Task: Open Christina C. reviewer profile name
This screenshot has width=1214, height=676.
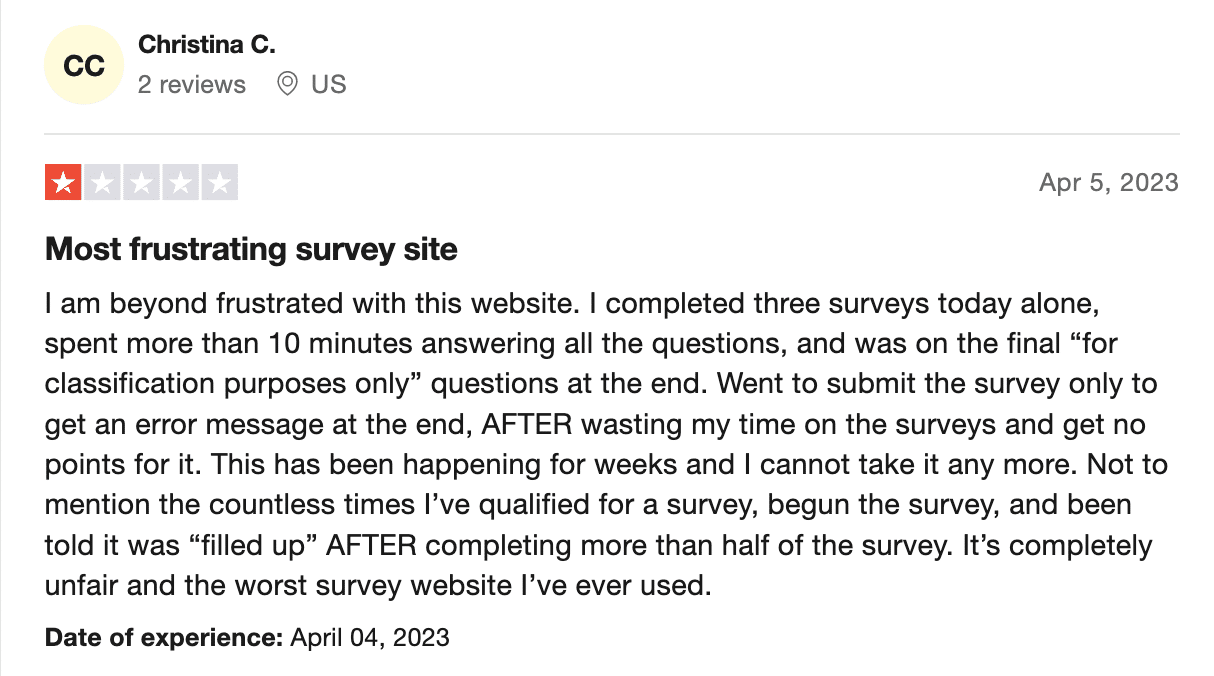Action: coord(206,44)
